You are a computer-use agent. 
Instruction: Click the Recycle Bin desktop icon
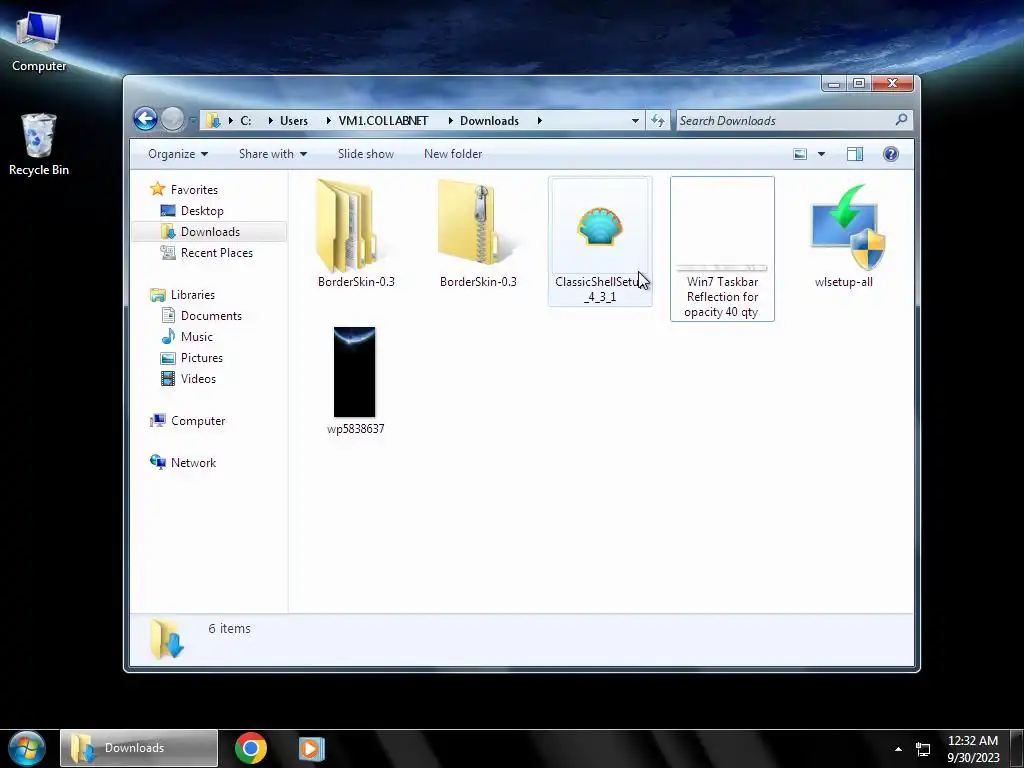39,144
